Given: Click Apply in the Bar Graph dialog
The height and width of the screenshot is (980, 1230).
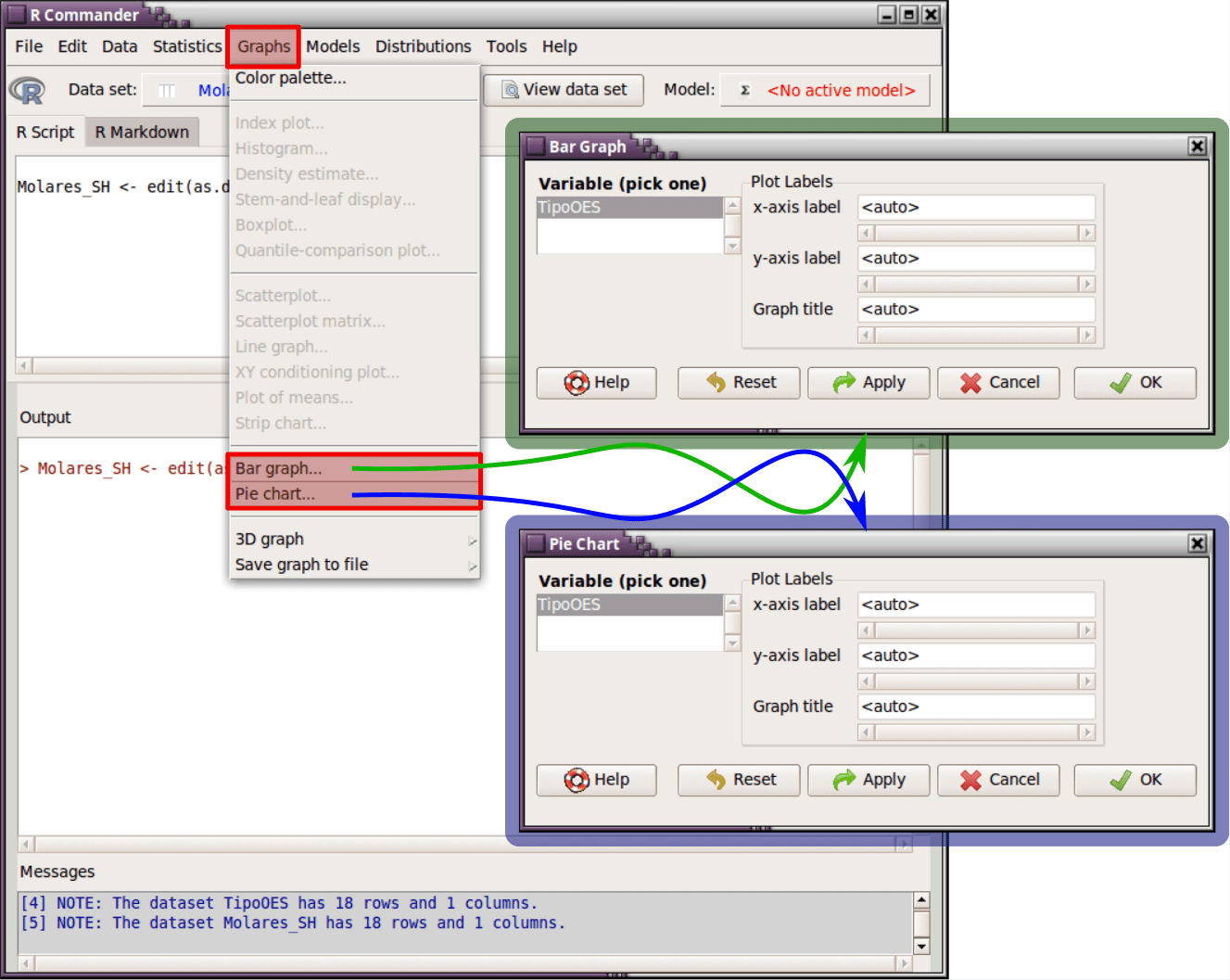Looking at the screenshot, I should pyautogui.click(x=869, y=383).
